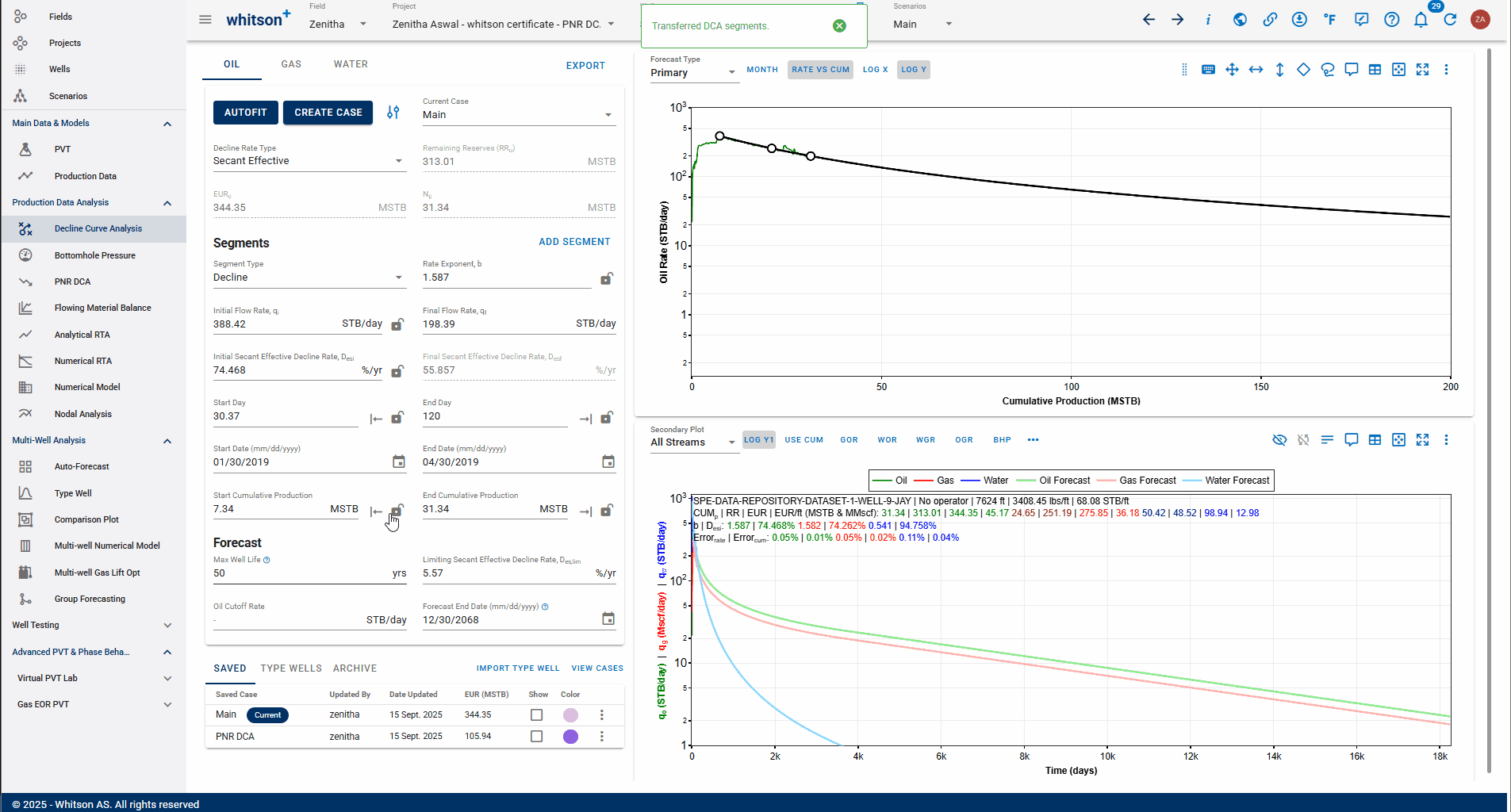Check the Show box for Main case
The width and height of the screenshot is (1511, 812).
pos(537,715)
